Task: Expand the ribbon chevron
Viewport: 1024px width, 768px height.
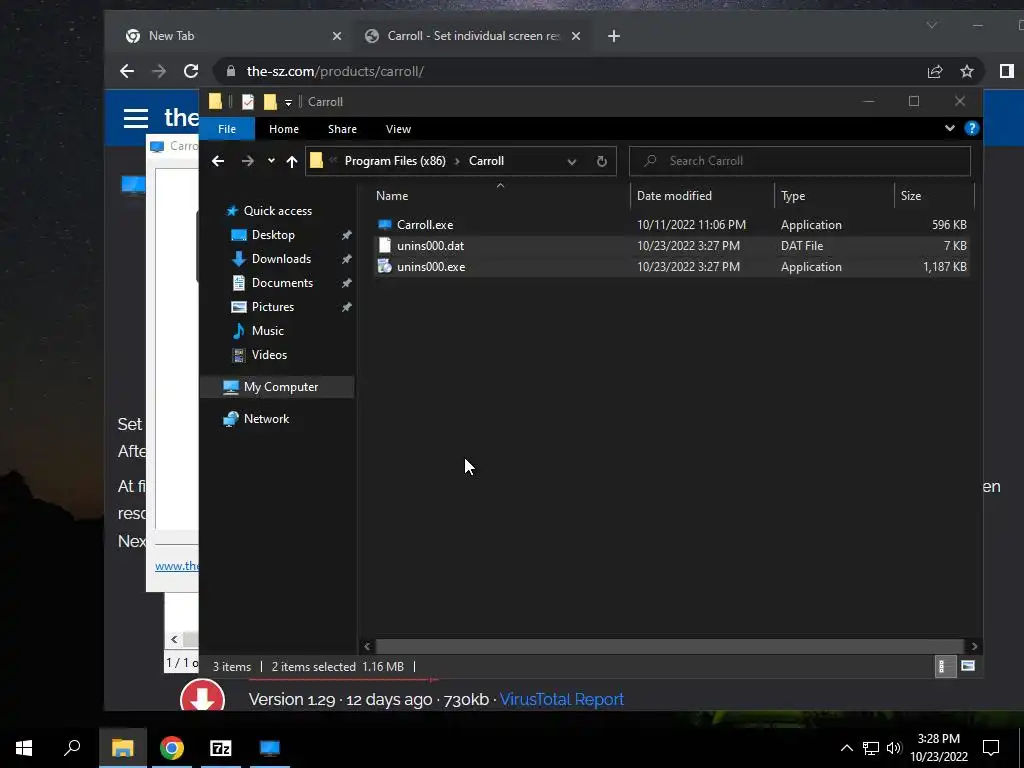Action: (950, 128)
